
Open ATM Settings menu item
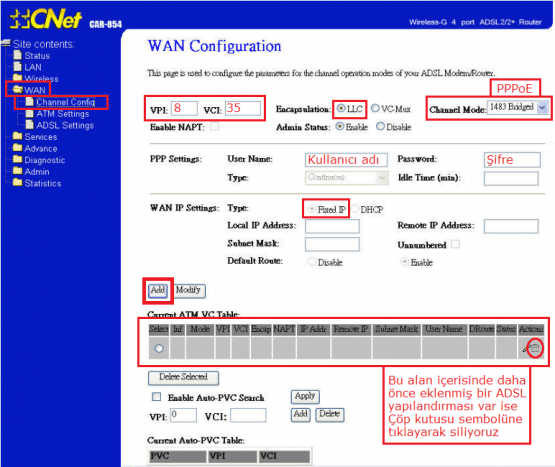pyautogui.click(x=63, y=114)
